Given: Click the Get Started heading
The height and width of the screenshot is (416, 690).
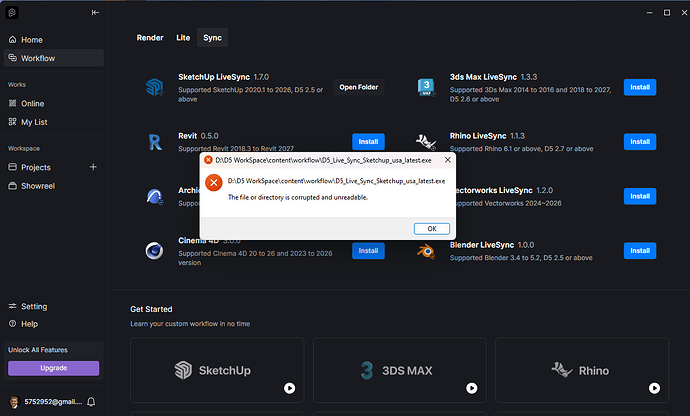Looking at the screenshot, I should coord(151,309).
